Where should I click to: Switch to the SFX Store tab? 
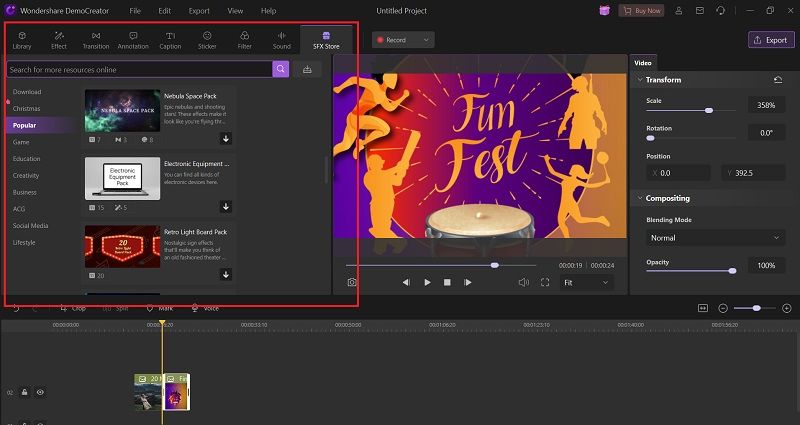click(326, 40)
